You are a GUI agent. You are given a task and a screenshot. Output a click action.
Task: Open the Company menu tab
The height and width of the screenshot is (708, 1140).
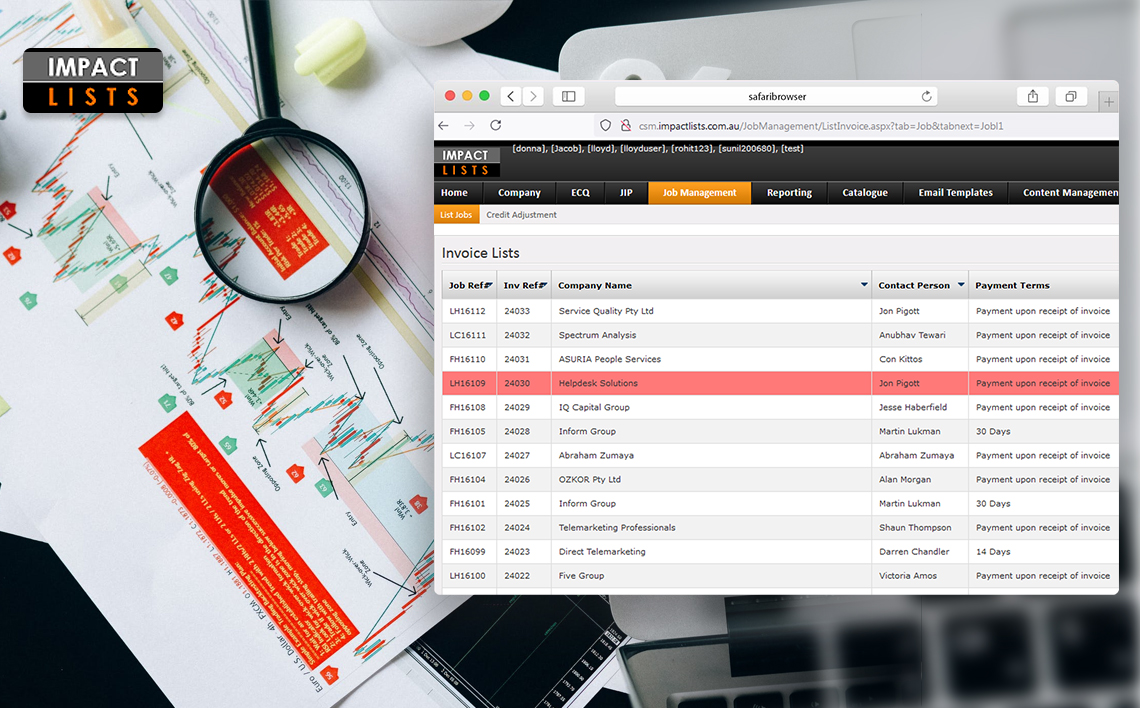coord(519,193)
